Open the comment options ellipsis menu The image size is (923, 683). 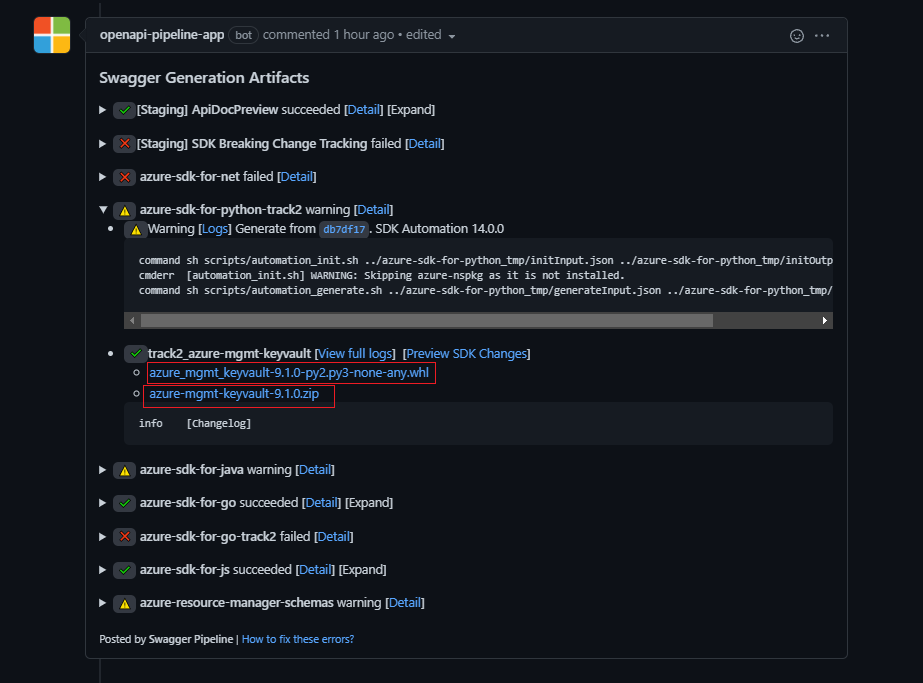click(822, 36)
